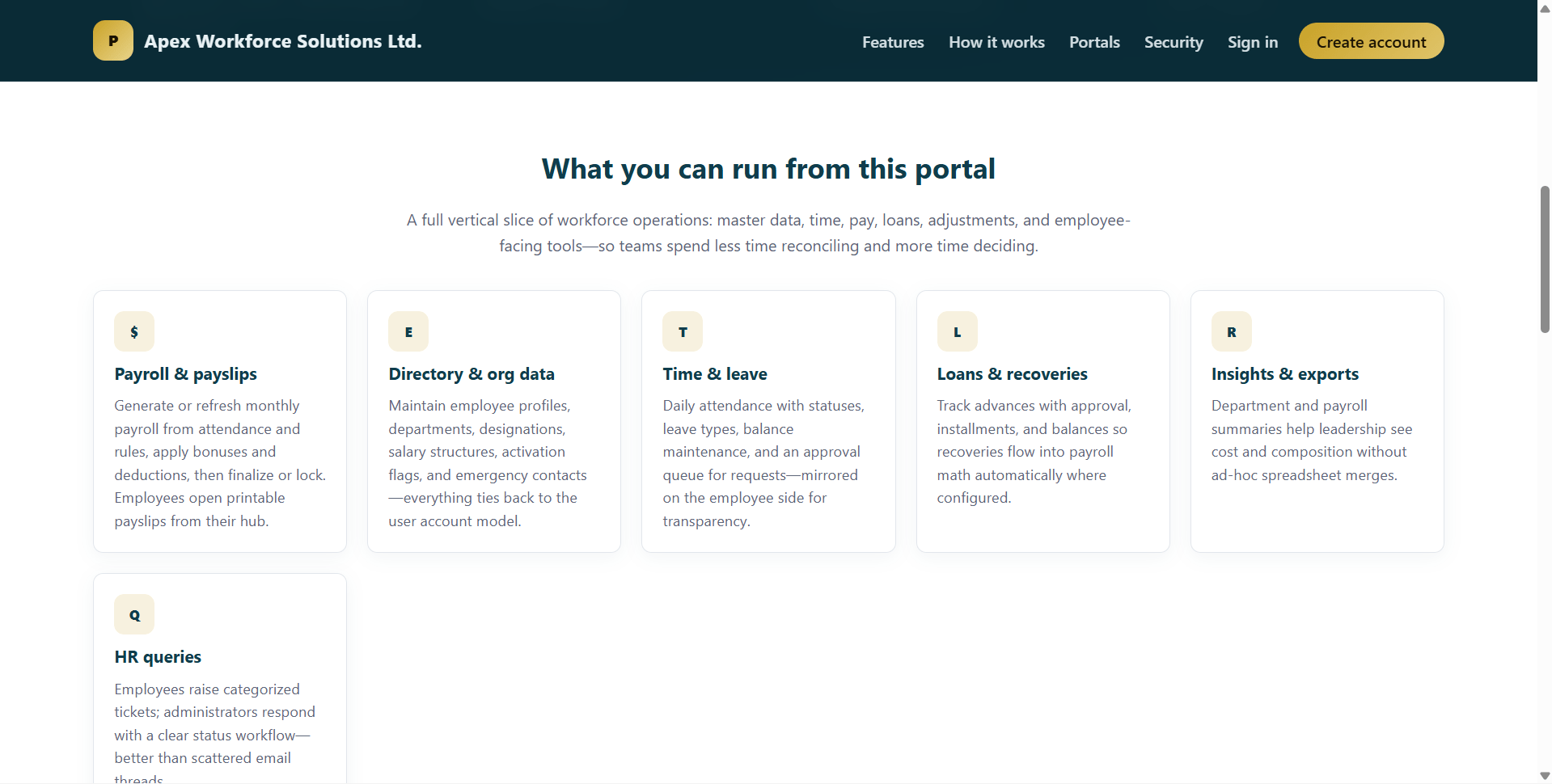Click the Apex Workforce Solutions Ltd. brand name

pos(283,41)
